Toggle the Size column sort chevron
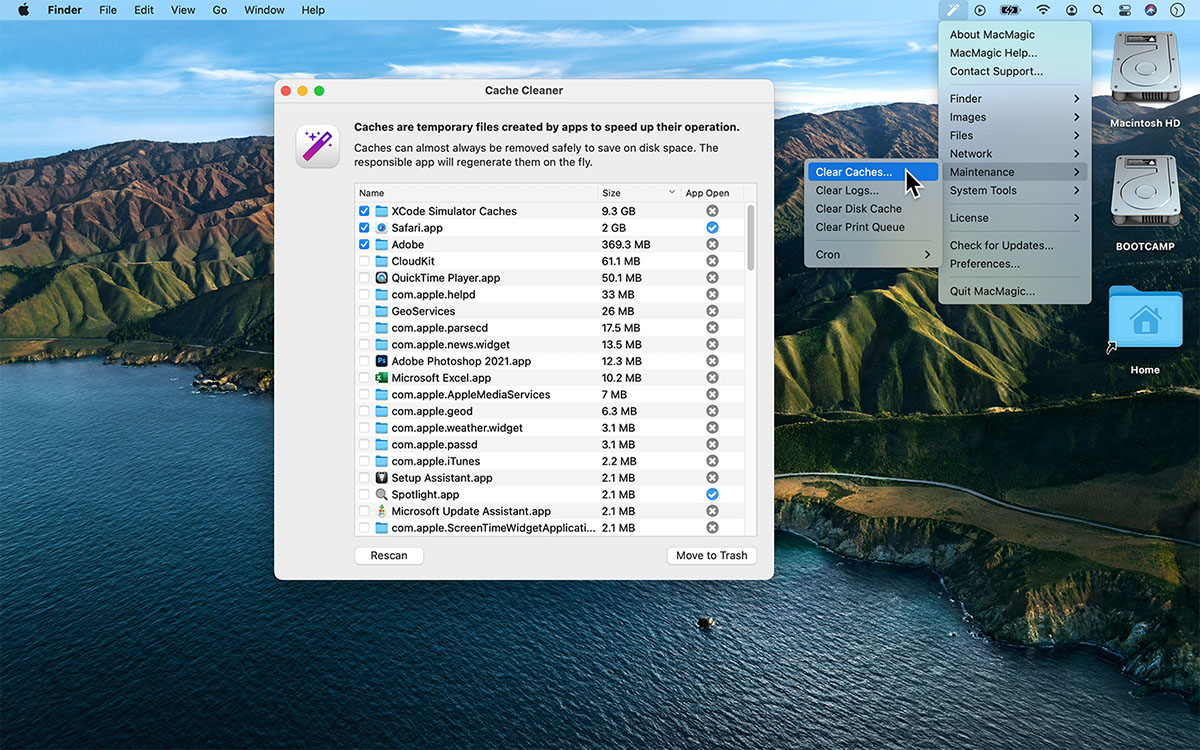1200x750 pixels. coord(671,193)
